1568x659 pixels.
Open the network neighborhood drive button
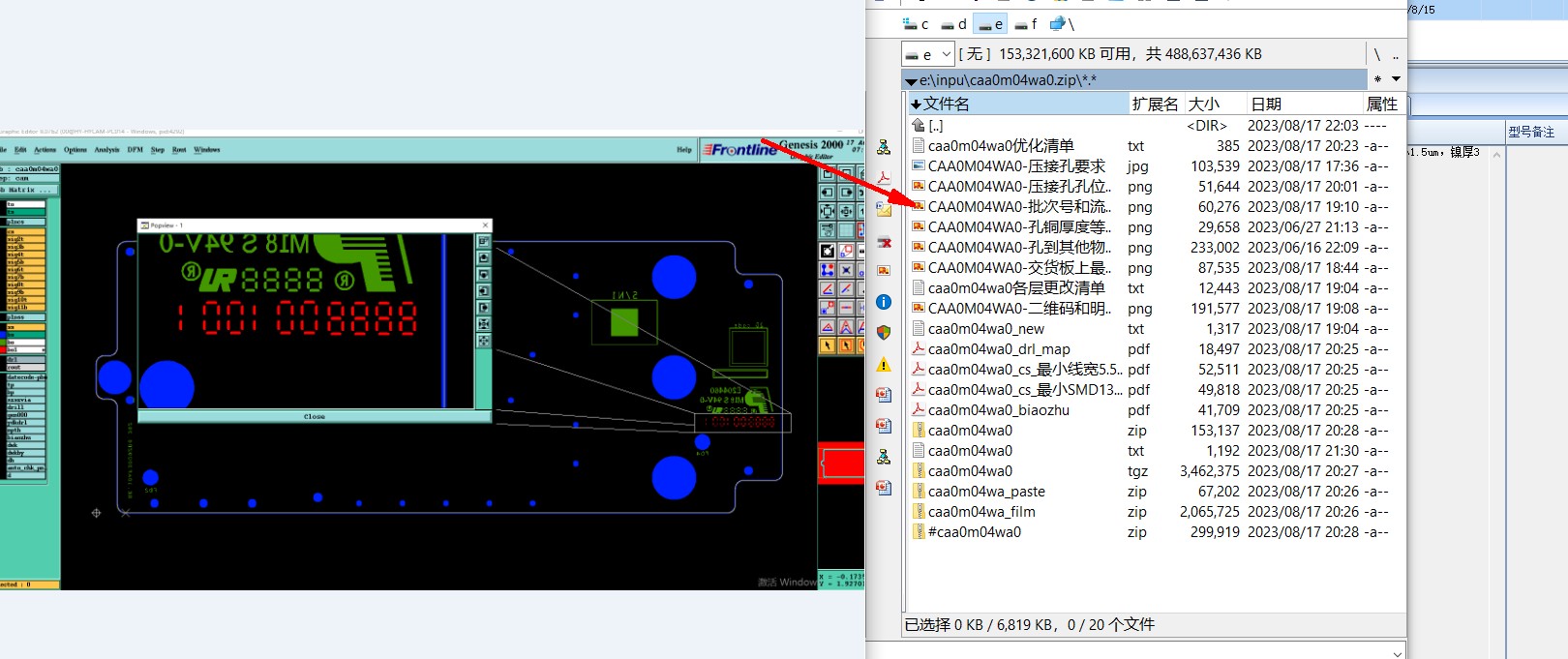(1062, 24)
